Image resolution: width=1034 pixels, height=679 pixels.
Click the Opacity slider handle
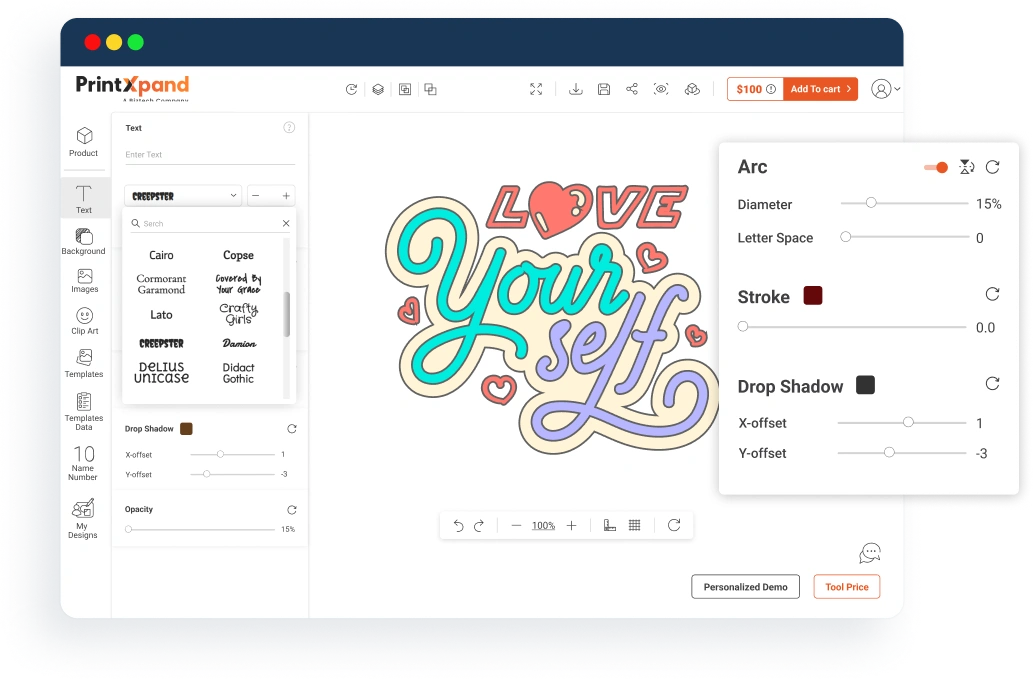click(x=129, y=529)
